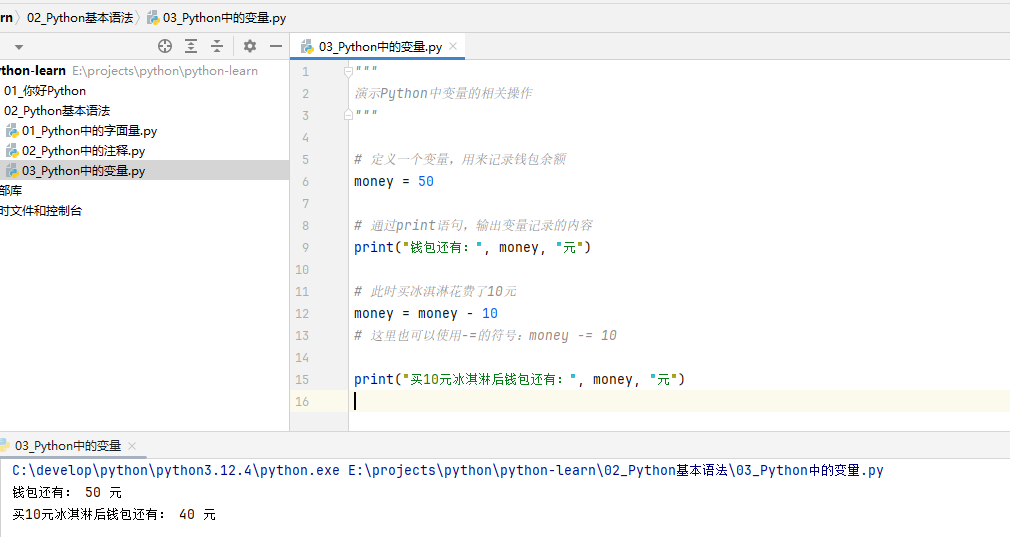Click the Expand All icon in project toolbar
The width and height of the screenshot is (1010, 537).
pos(191,46)
